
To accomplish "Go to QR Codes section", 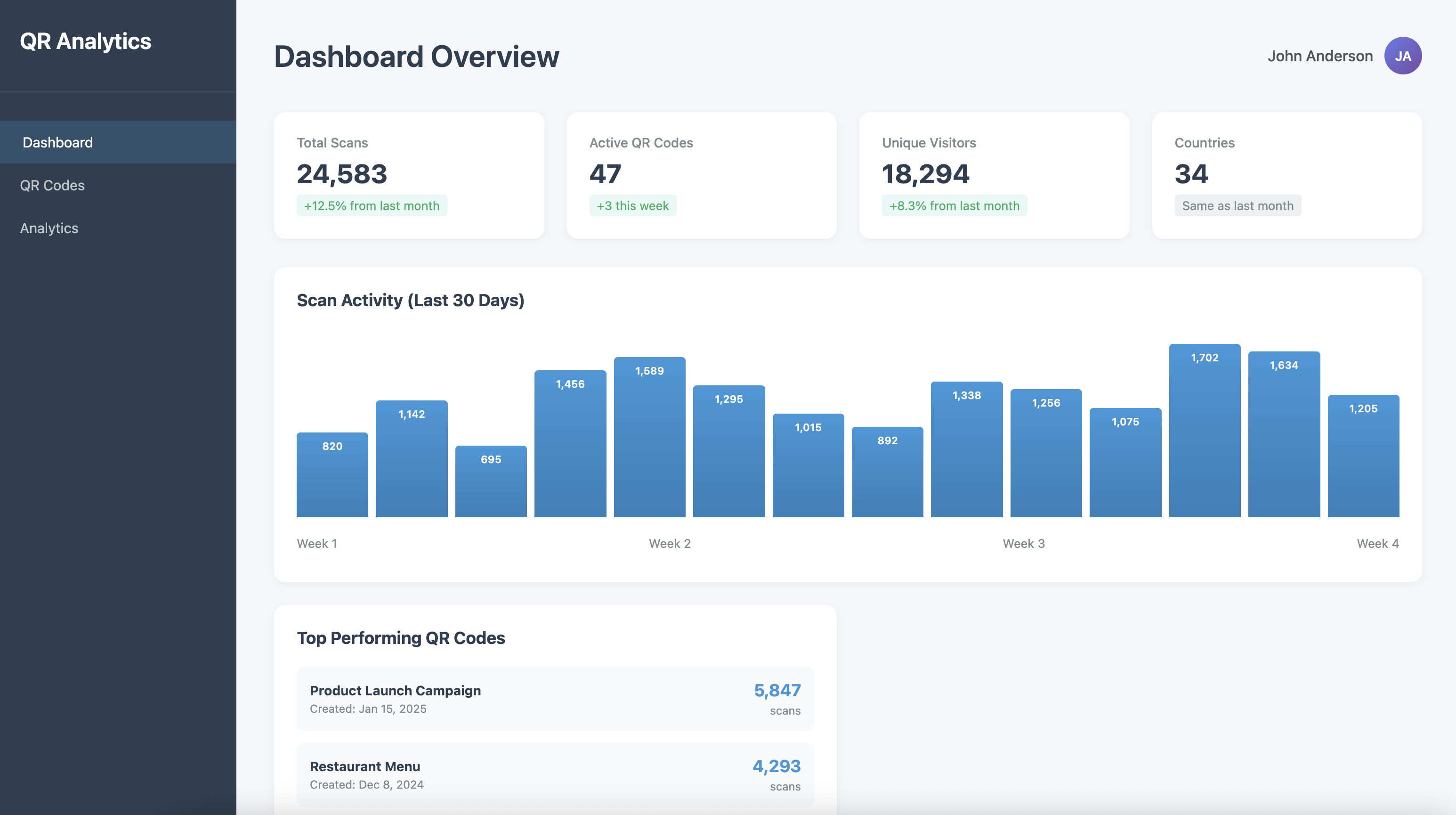I will (52, 186).
